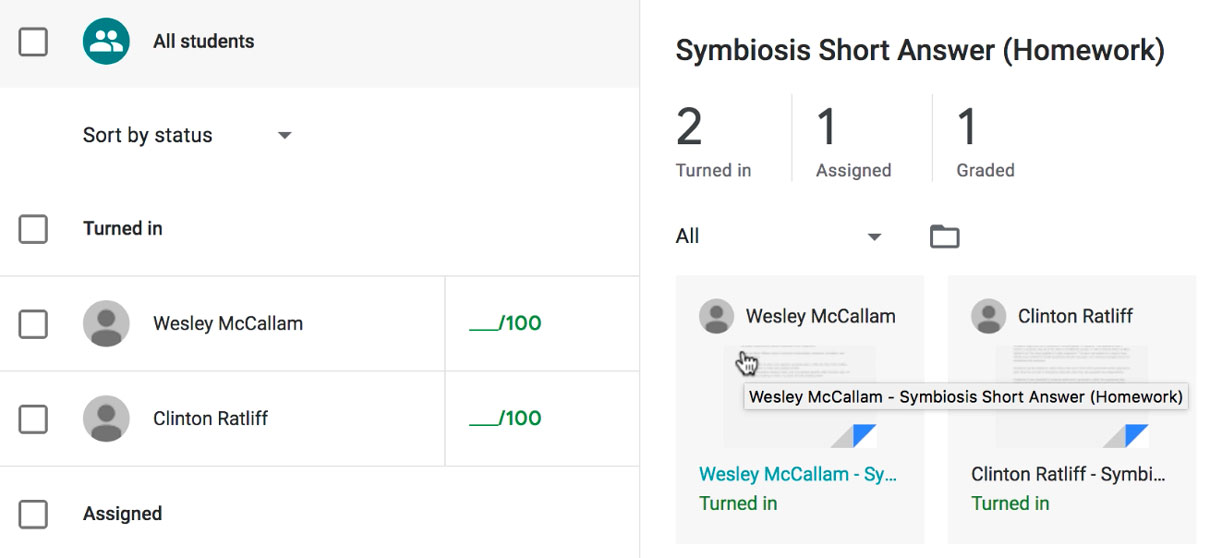Click Wesley McCallam's avatar on submission card

point(716,316)
